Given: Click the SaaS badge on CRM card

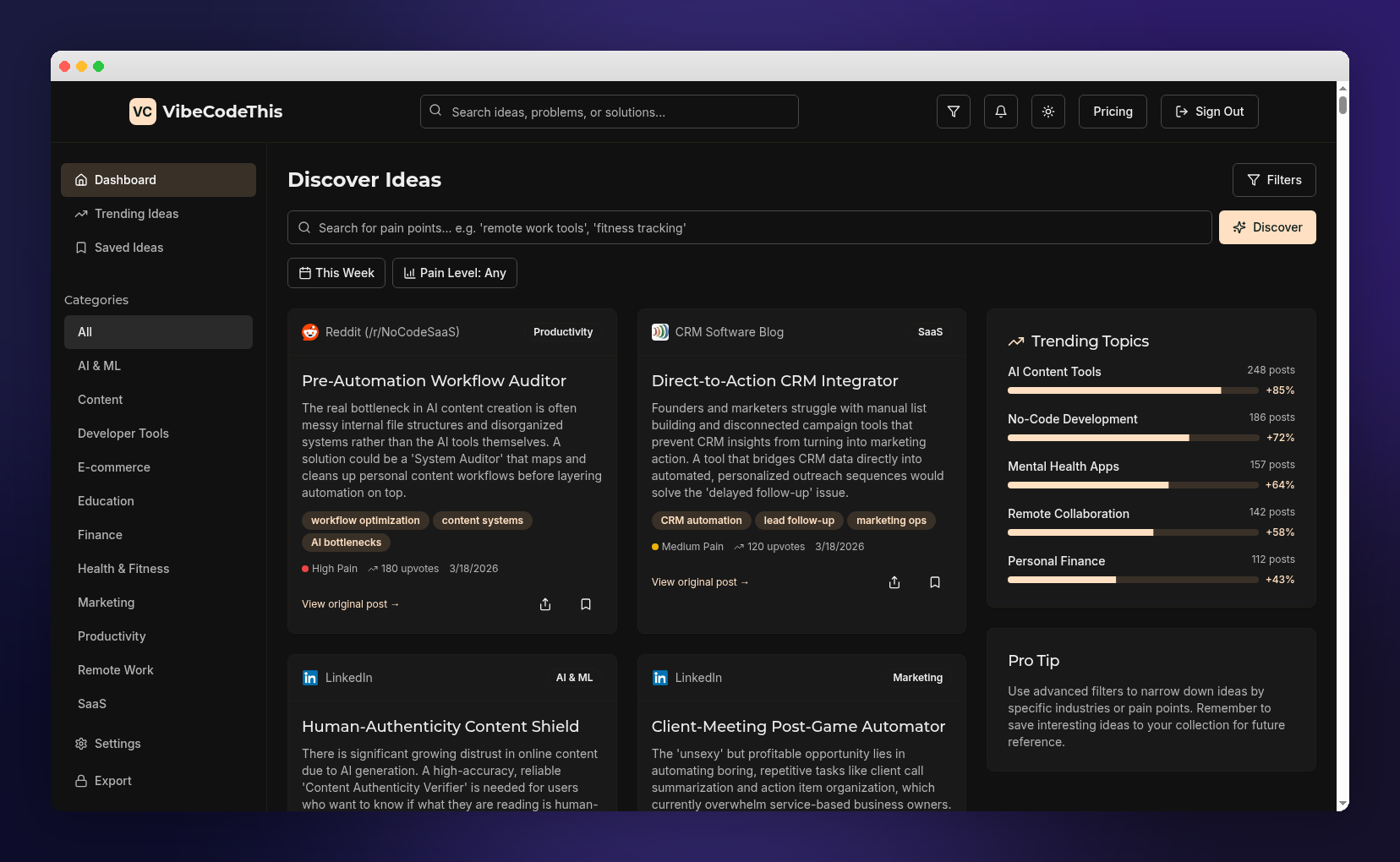Looking at the screenshot, I should (930, 332).
